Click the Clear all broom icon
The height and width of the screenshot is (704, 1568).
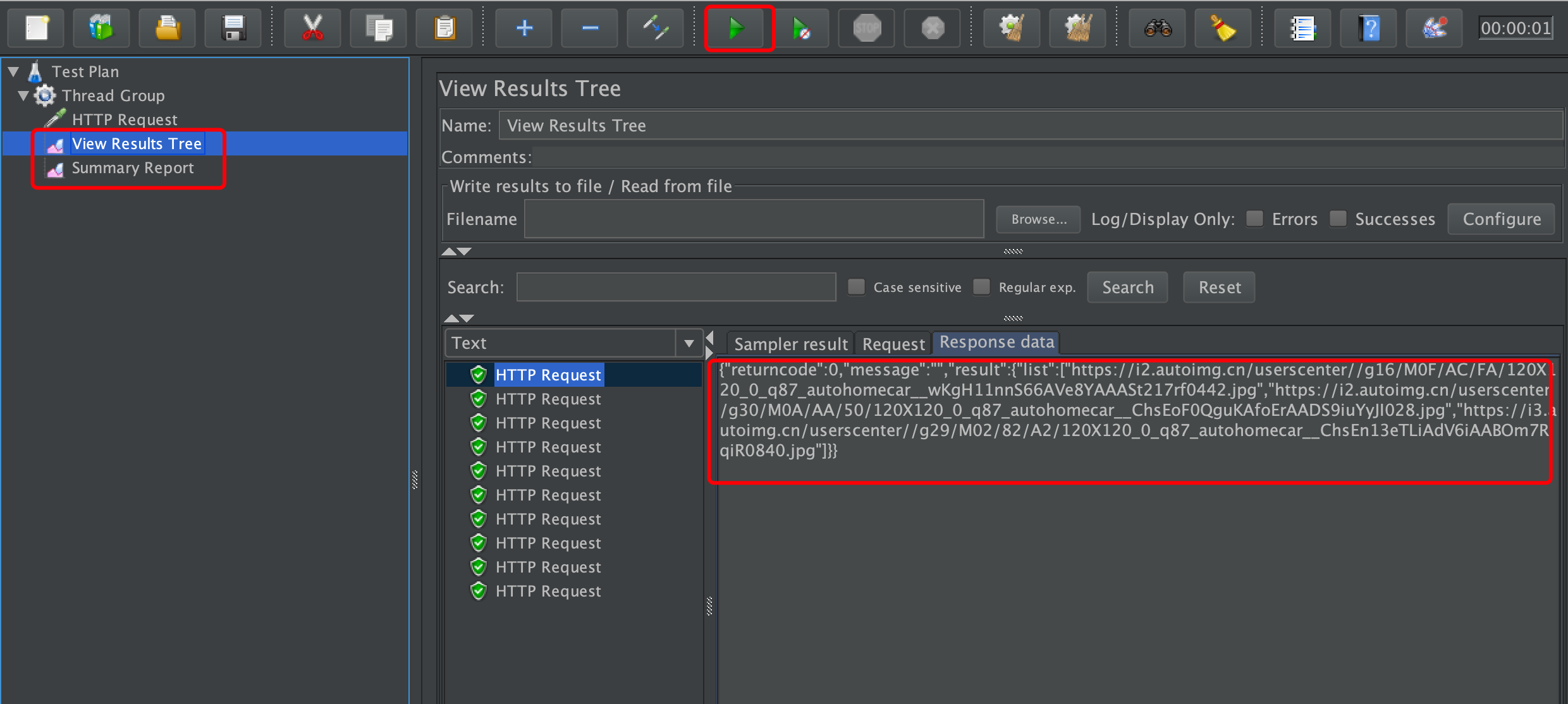point(1077,28)
